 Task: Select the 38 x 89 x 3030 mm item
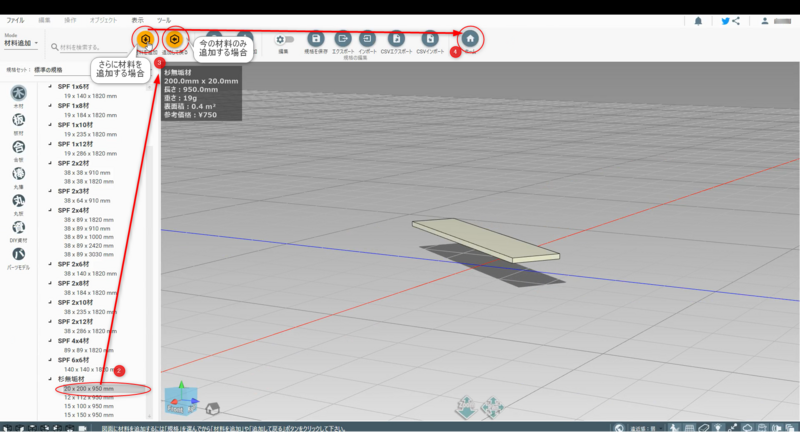(89, 254)
